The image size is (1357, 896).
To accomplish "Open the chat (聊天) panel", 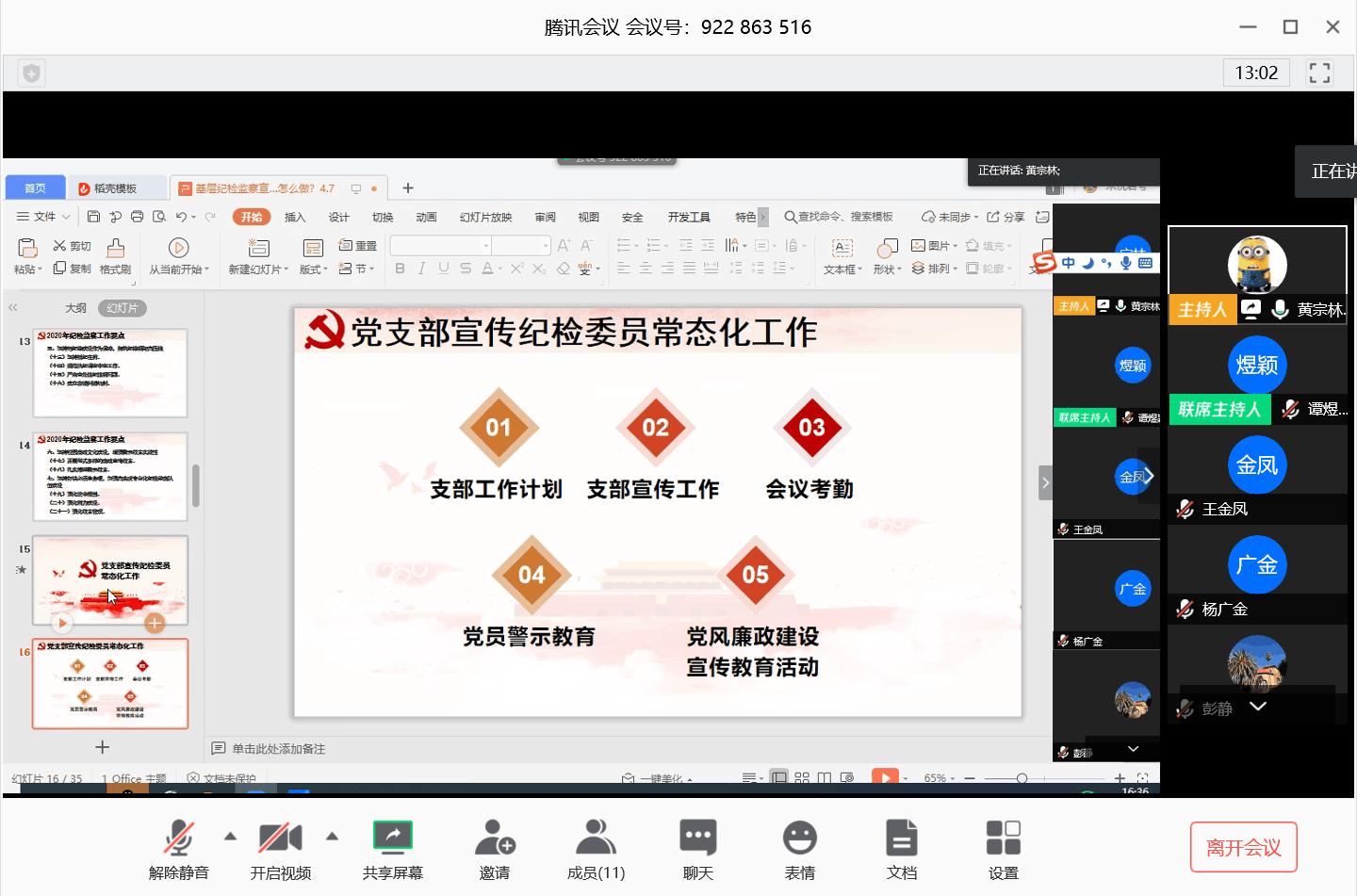I will (698, 838).
